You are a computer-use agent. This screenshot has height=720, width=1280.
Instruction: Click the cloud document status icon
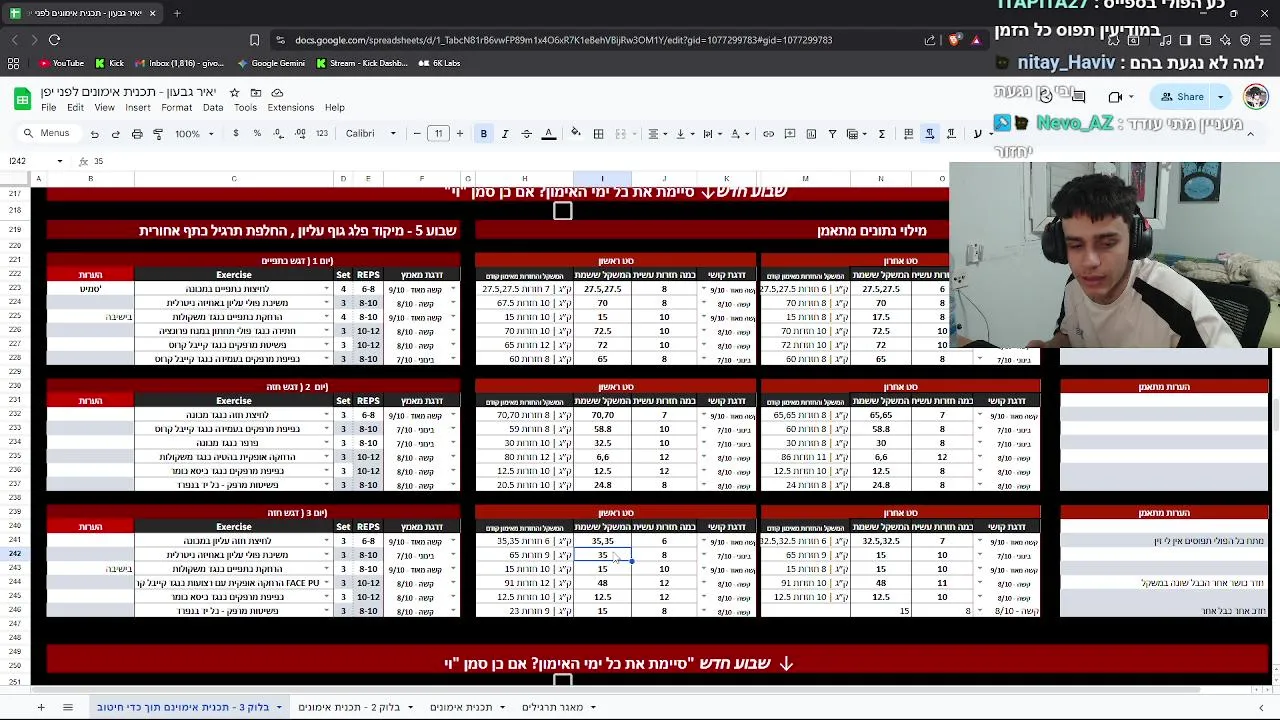(277, 93)
